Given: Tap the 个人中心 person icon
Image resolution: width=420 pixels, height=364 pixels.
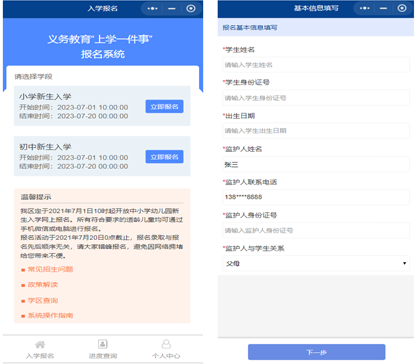Looking at the screenshot, I should [x=166, y=344].
